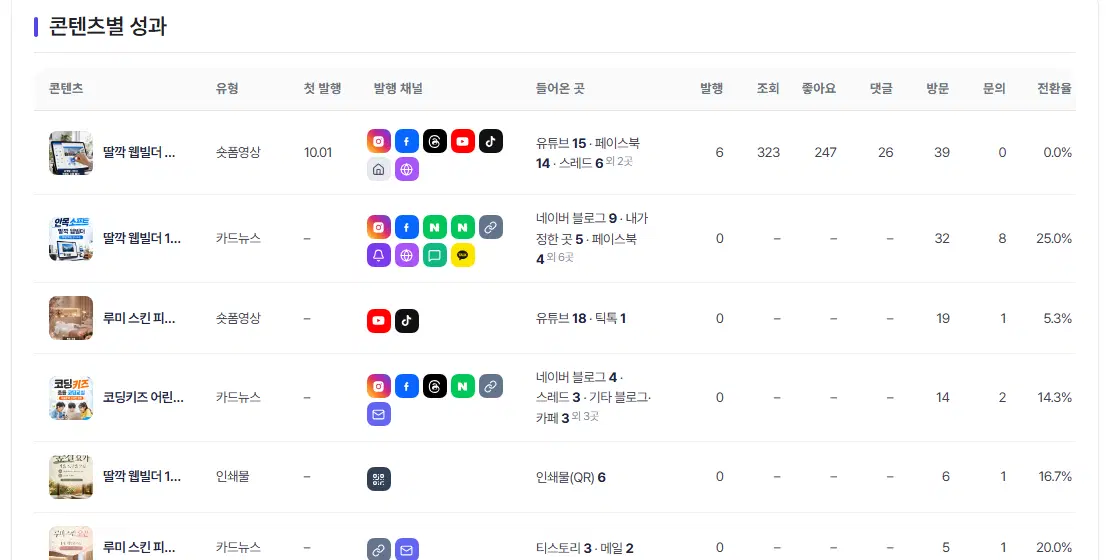1110x560 pixels.
Task: Click Instagram icon in the 코딩키즈 row
Action: (379, 386)
